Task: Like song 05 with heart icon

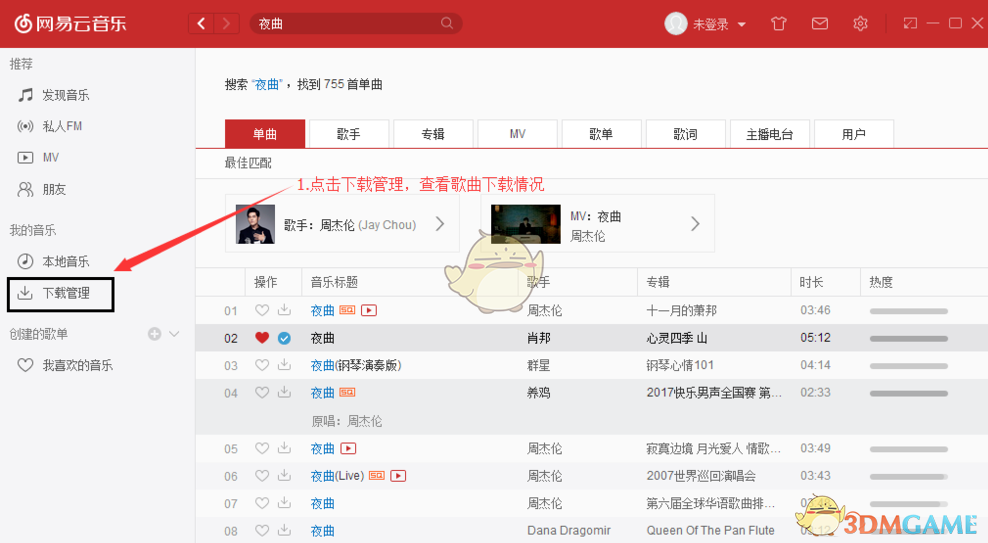Action: point(262,448)
